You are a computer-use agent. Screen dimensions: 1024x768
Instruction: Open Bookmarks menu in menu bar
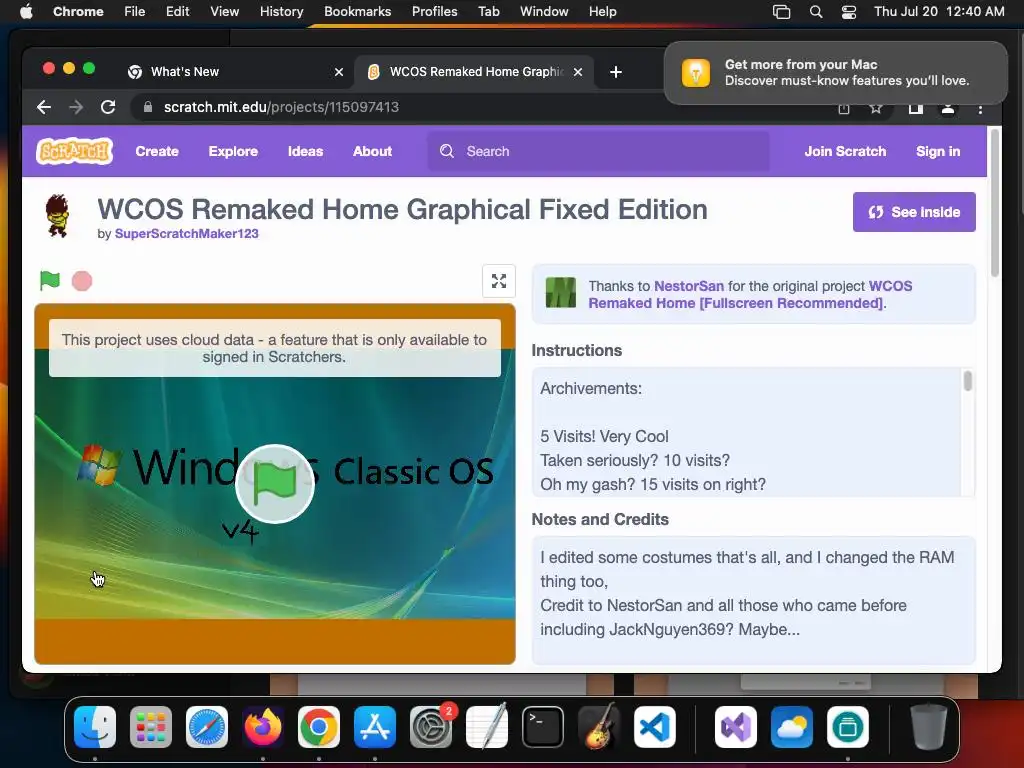(358, 12)
